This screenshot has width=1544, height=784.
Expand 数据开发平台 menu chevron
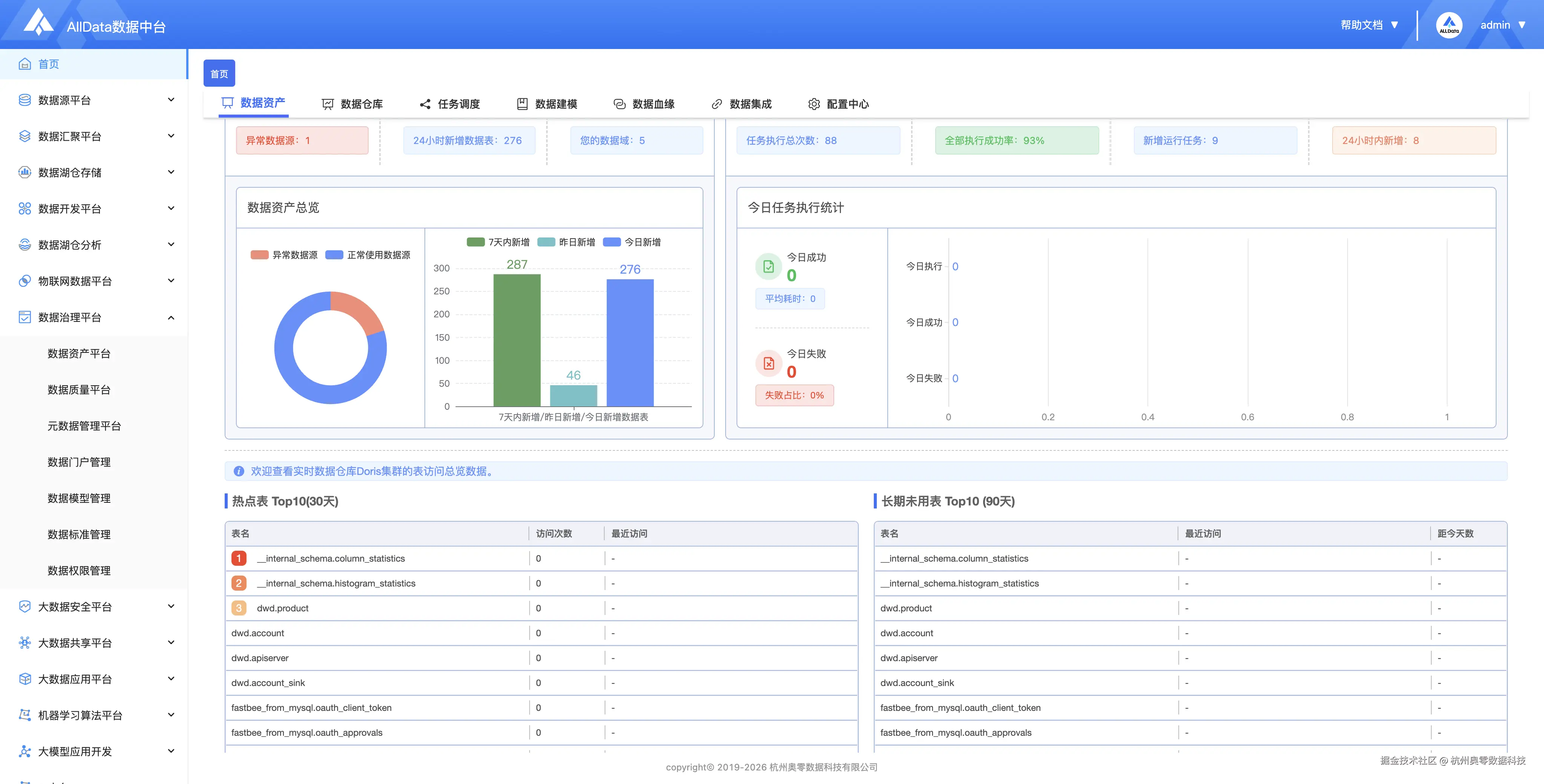[x=171, y=208]
